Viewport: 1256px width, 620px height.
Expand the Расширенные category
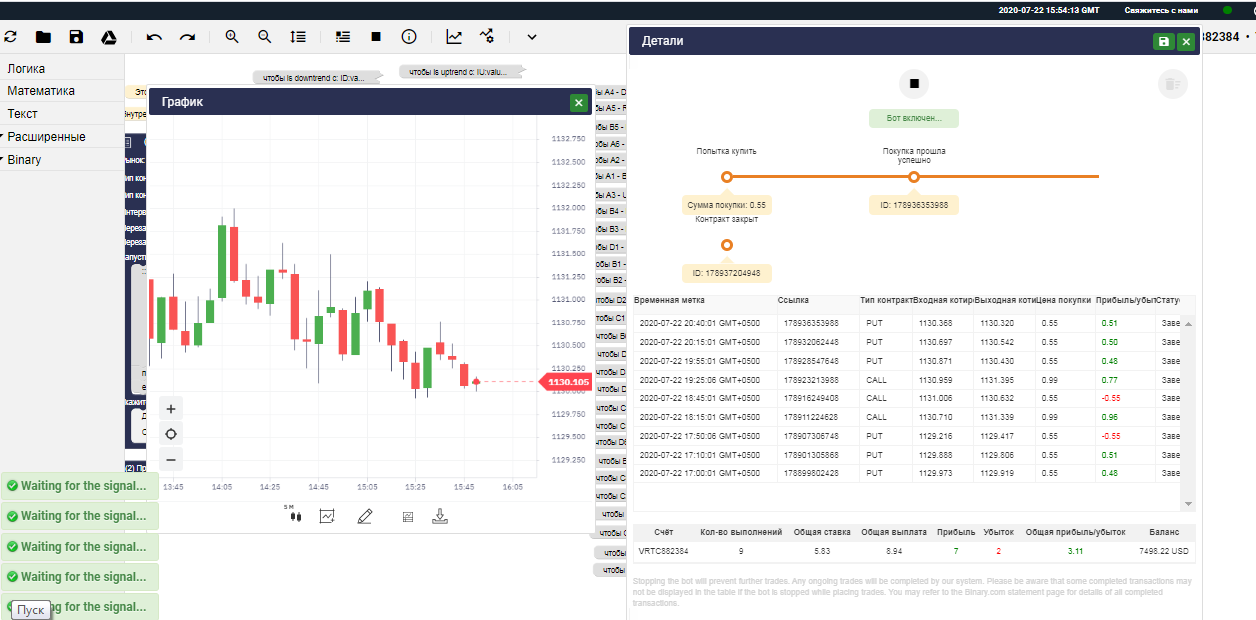[62, 137]
